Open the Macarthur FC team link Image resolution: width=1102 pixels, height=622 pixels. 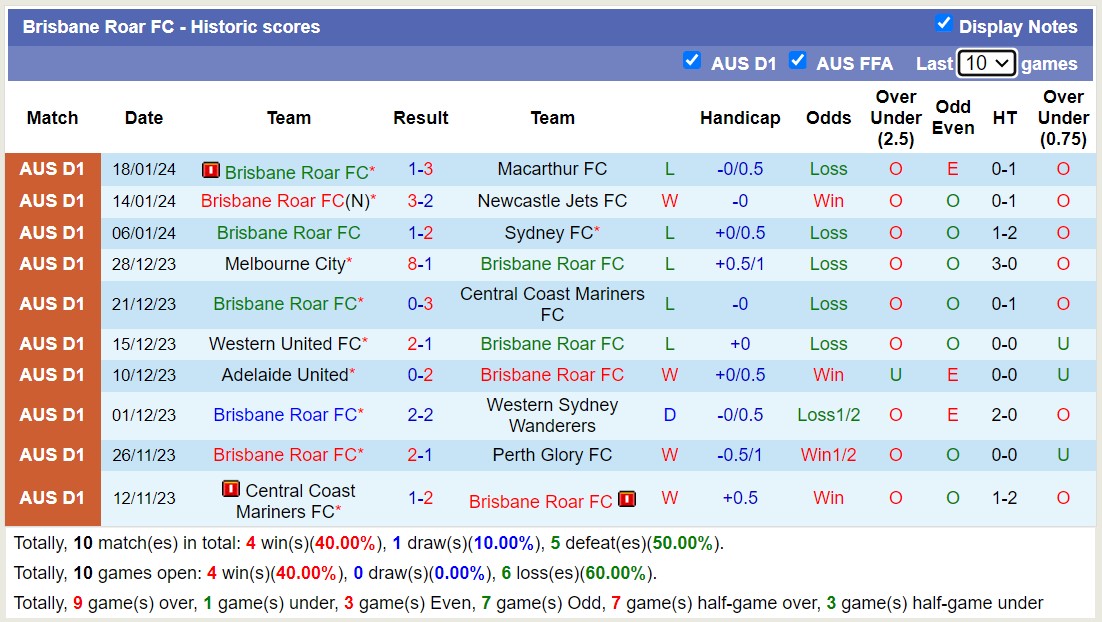[x=553, y=169]
